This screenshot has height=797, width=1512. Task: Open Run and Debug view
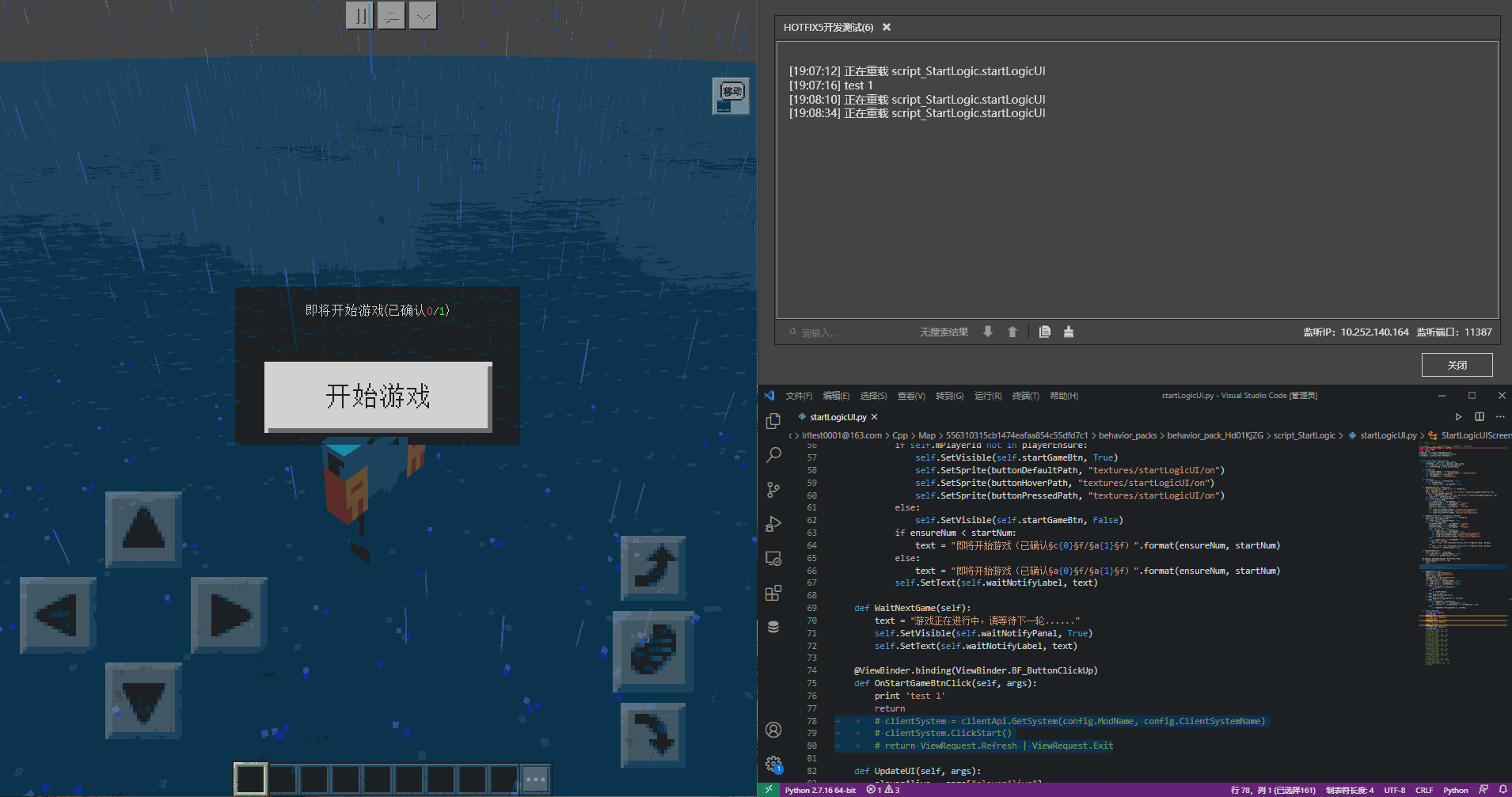(x=773, y=524)
